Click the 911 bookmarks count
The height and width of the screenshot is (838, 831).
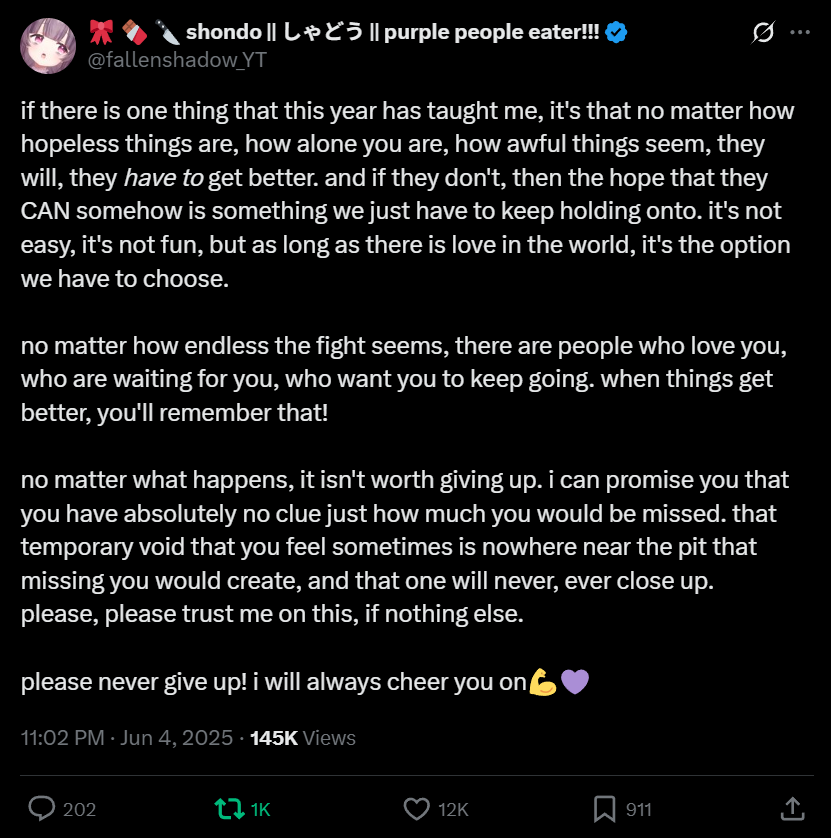coord(639,810)
